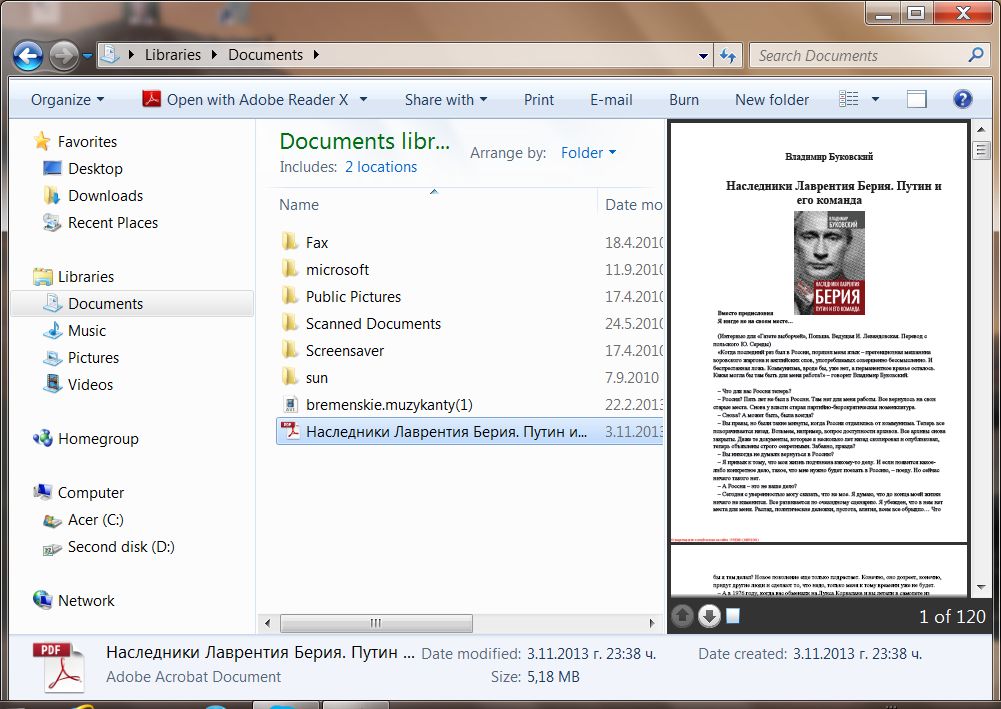Expand the Open with dropdown arrow
This screenshot has height=709, width=1001.
[363, 100]
